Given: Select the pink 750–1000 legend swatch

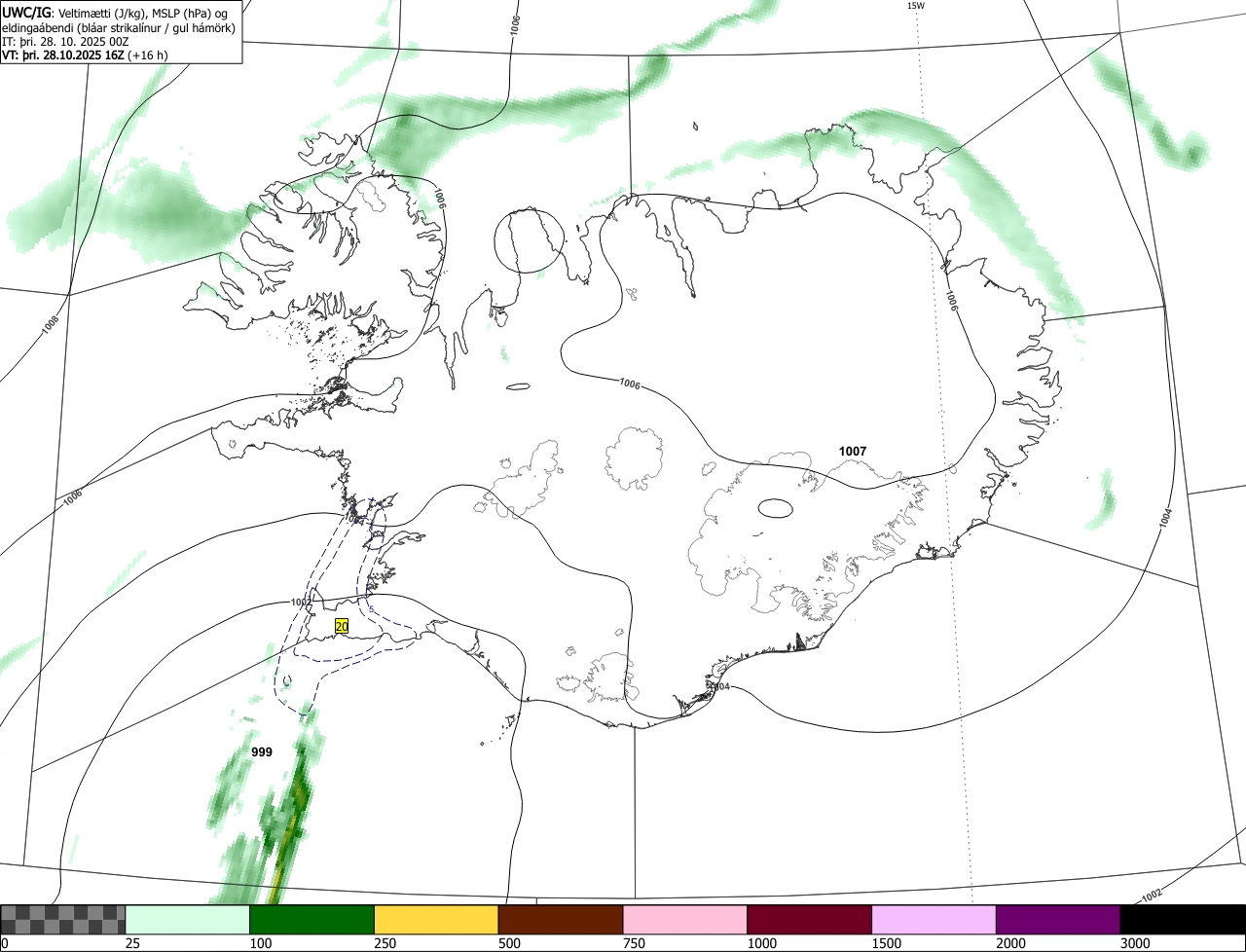Looking at the screenshot, I should click(x=685, y=920).
